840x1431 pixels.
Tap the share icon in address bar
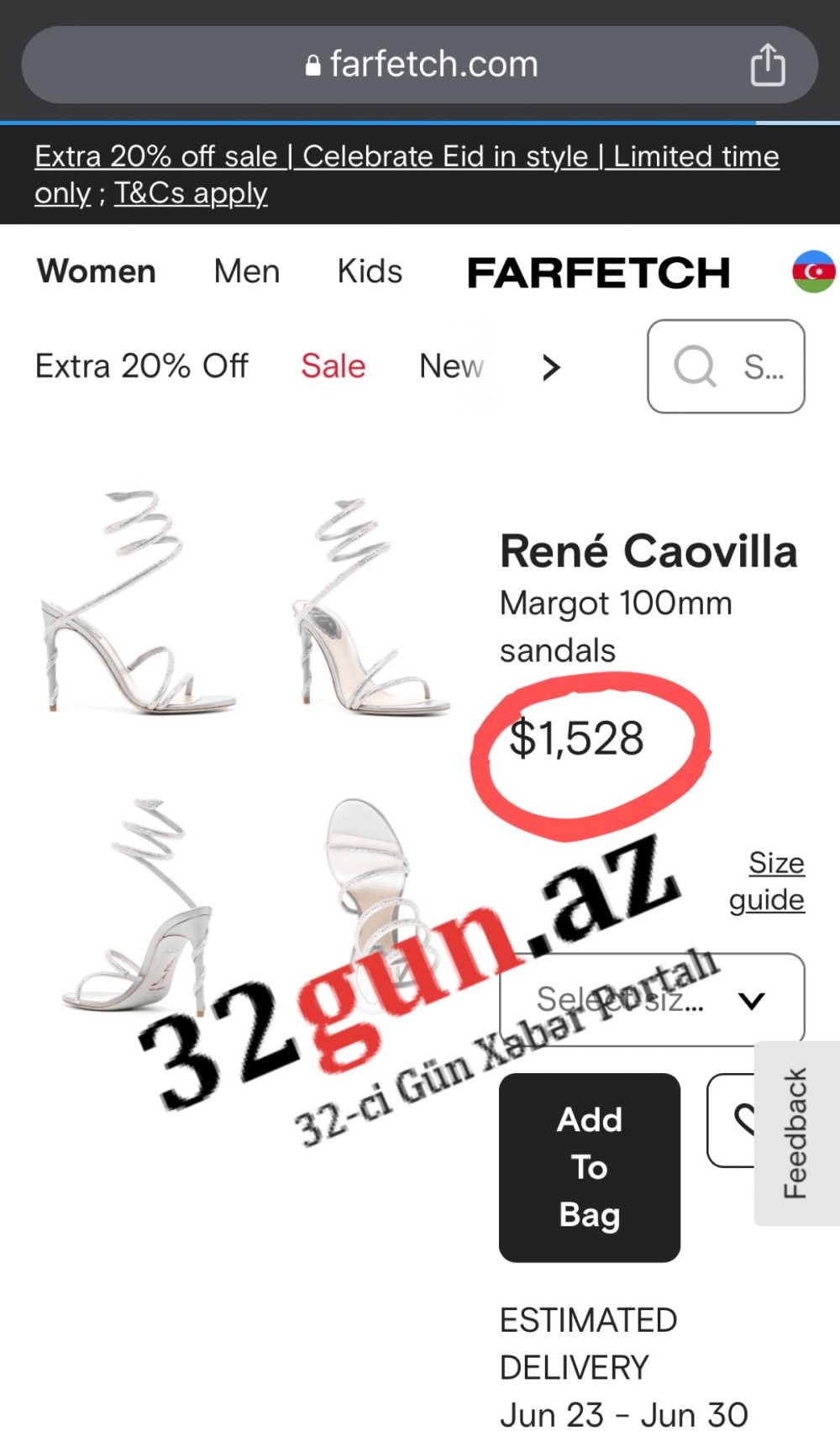click(767, 65)
